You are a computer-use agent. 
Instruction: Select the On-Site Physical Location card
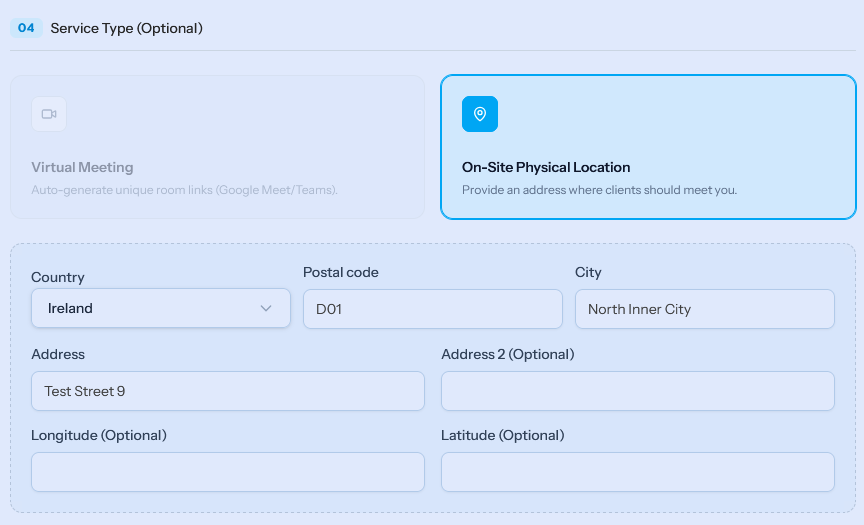[x=649, y=147]
